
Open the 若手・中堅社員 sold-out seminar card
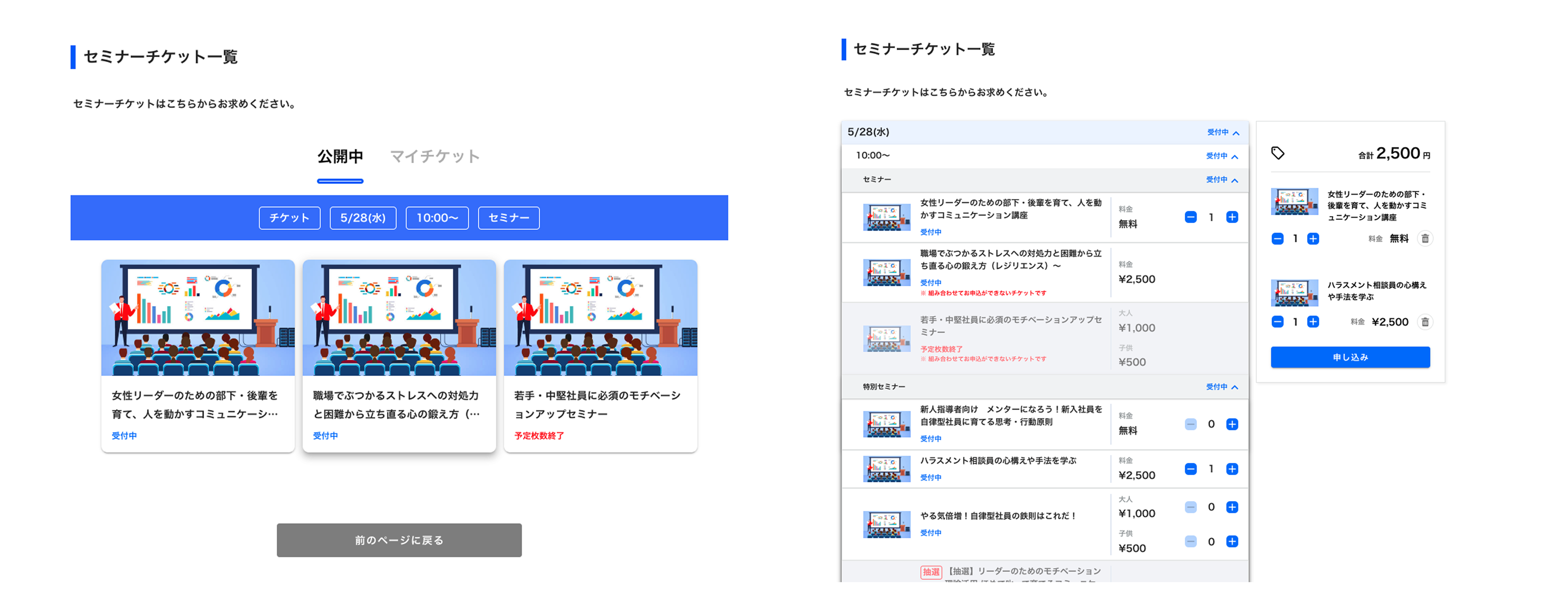point(601,356)
